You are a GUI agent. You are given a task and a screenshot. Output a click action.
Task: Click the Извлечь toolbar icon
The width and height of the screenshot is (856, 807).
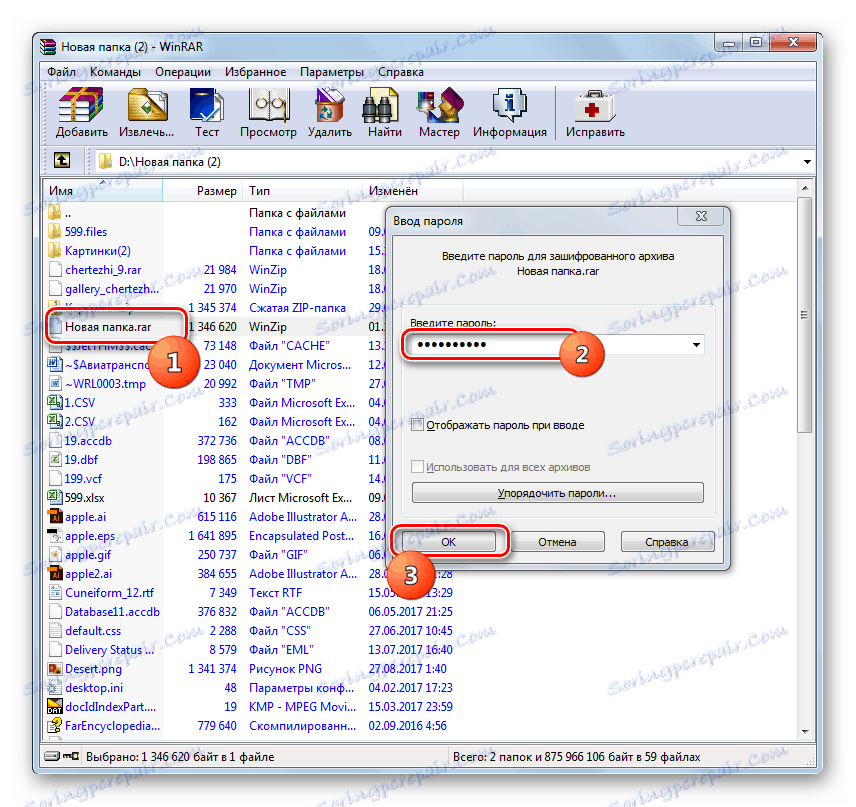tap(147, 105)
